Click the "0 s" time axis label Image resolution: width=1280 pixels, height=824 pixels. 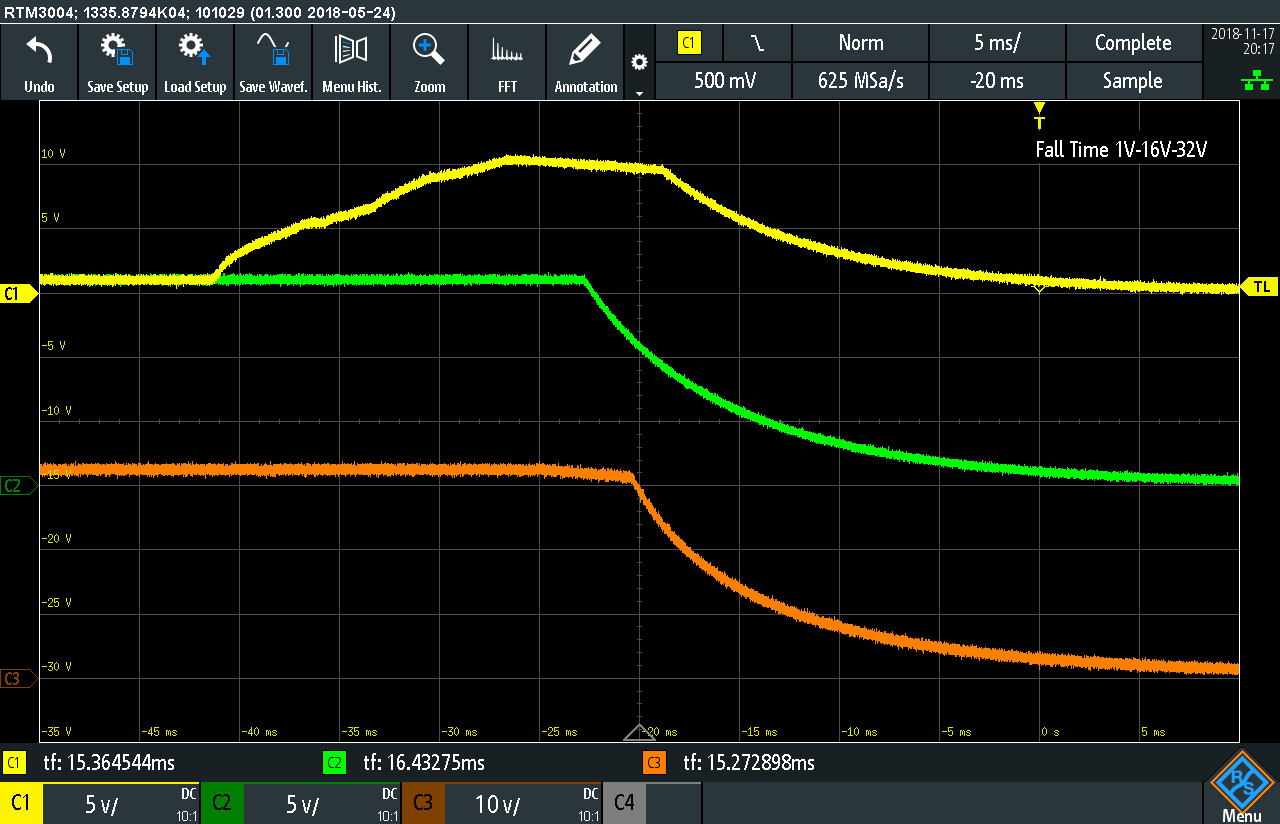click(1051, 732)
